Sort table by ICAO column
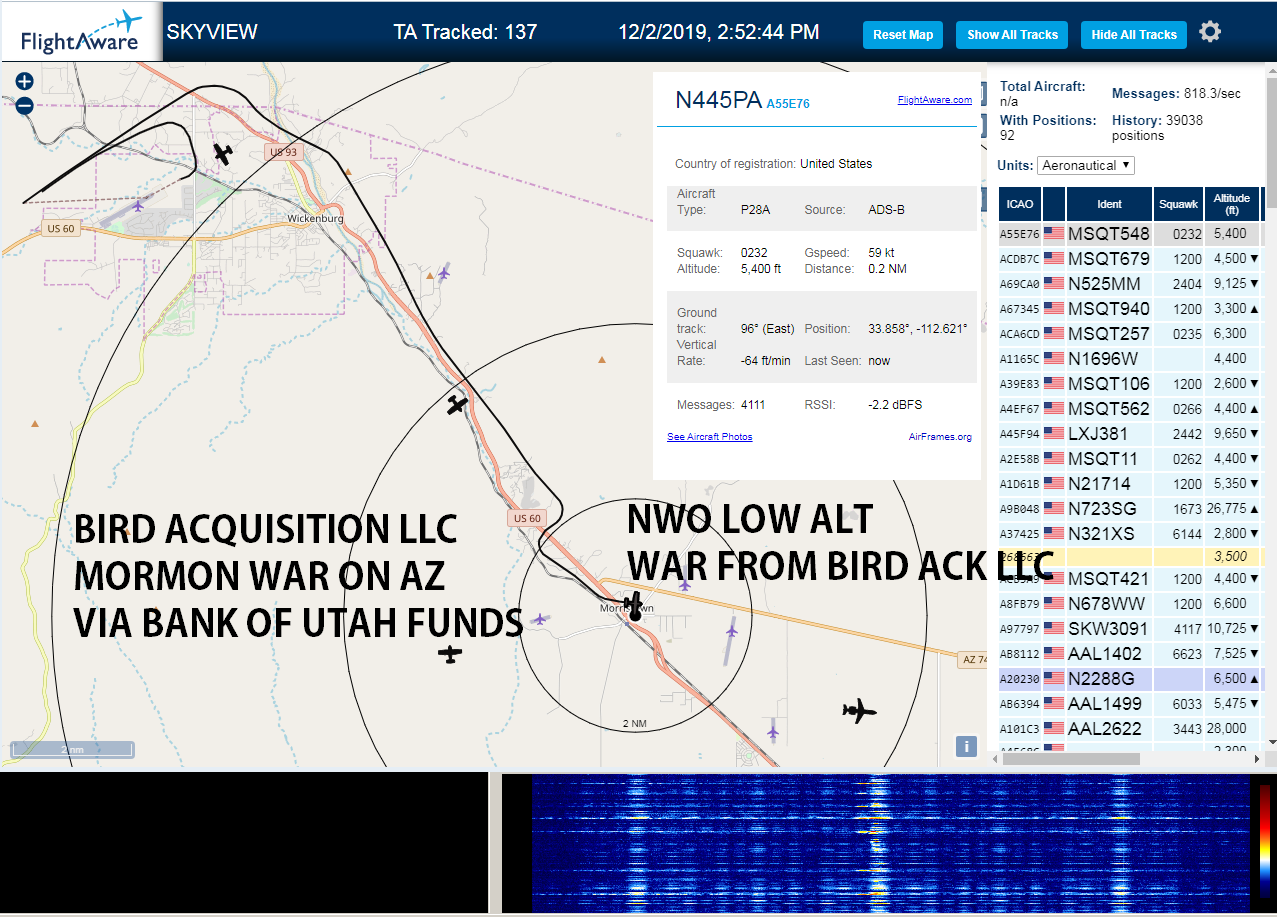Screen dimensions: 1277x917 point(1020,204)
